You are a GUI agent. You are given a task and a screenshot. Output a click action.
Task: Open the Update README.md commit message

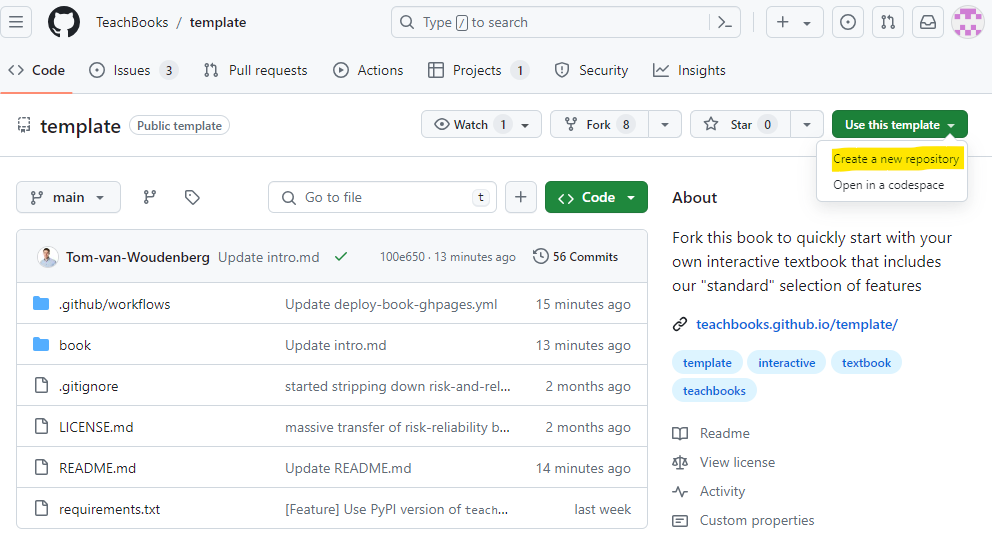[348, 468]
